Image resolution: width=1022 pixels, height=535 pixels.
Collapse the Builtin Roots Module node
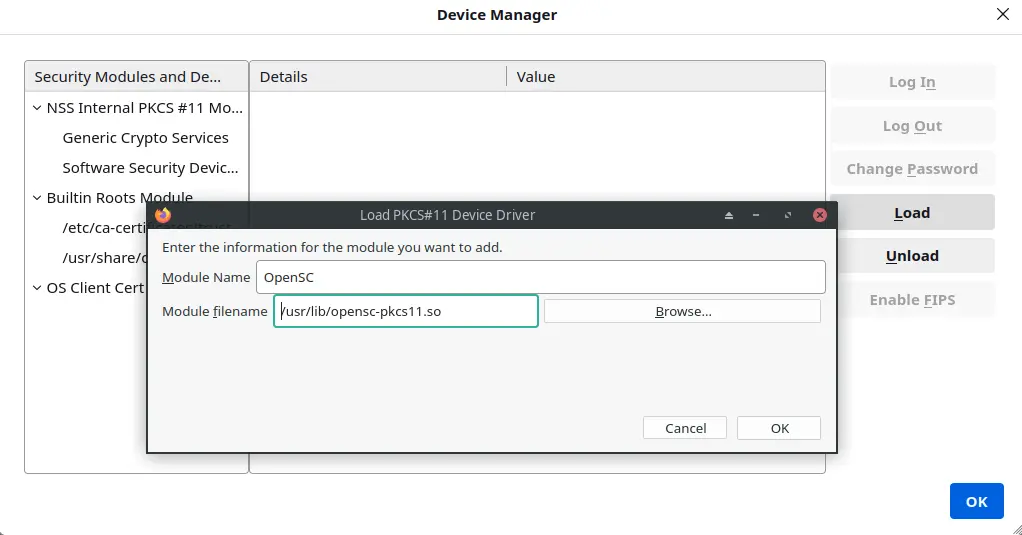point(37,198)
